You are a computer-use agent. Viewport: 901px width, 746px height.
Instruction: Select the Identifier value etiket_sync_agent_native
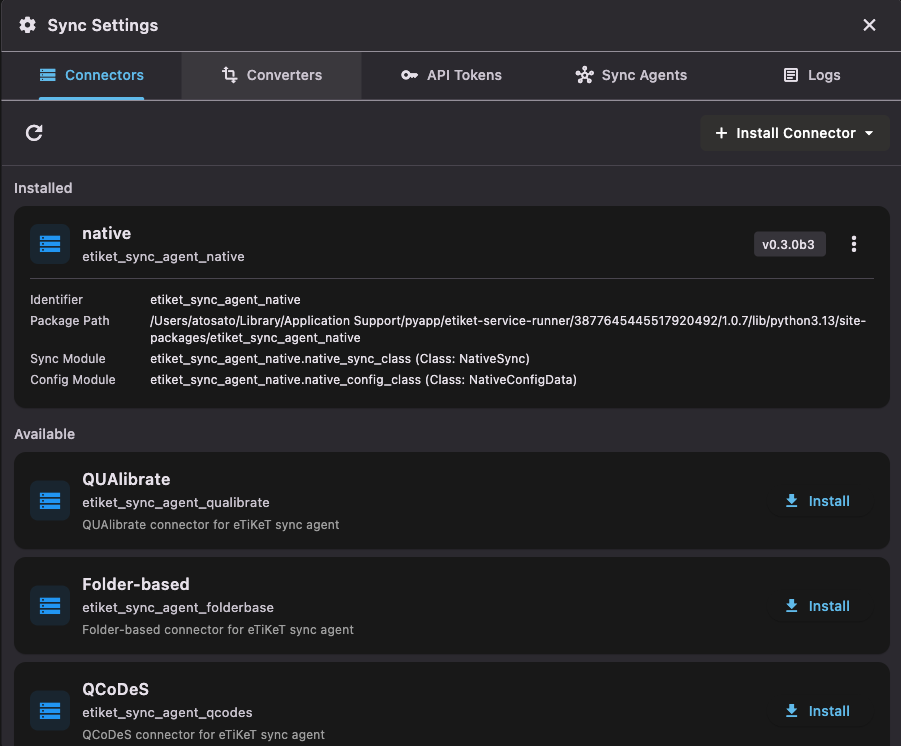pyautogui.click(x=225, y=300)
